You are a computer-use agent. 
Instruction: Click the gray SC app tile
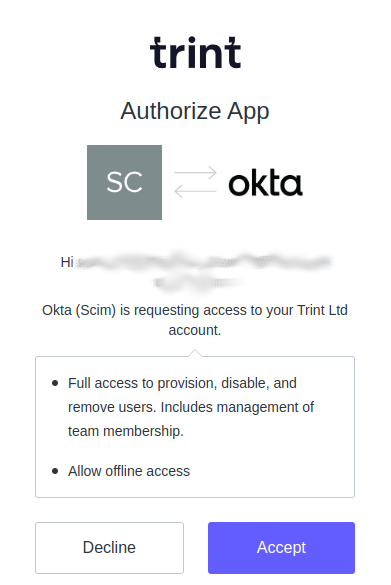coord(124,182)
